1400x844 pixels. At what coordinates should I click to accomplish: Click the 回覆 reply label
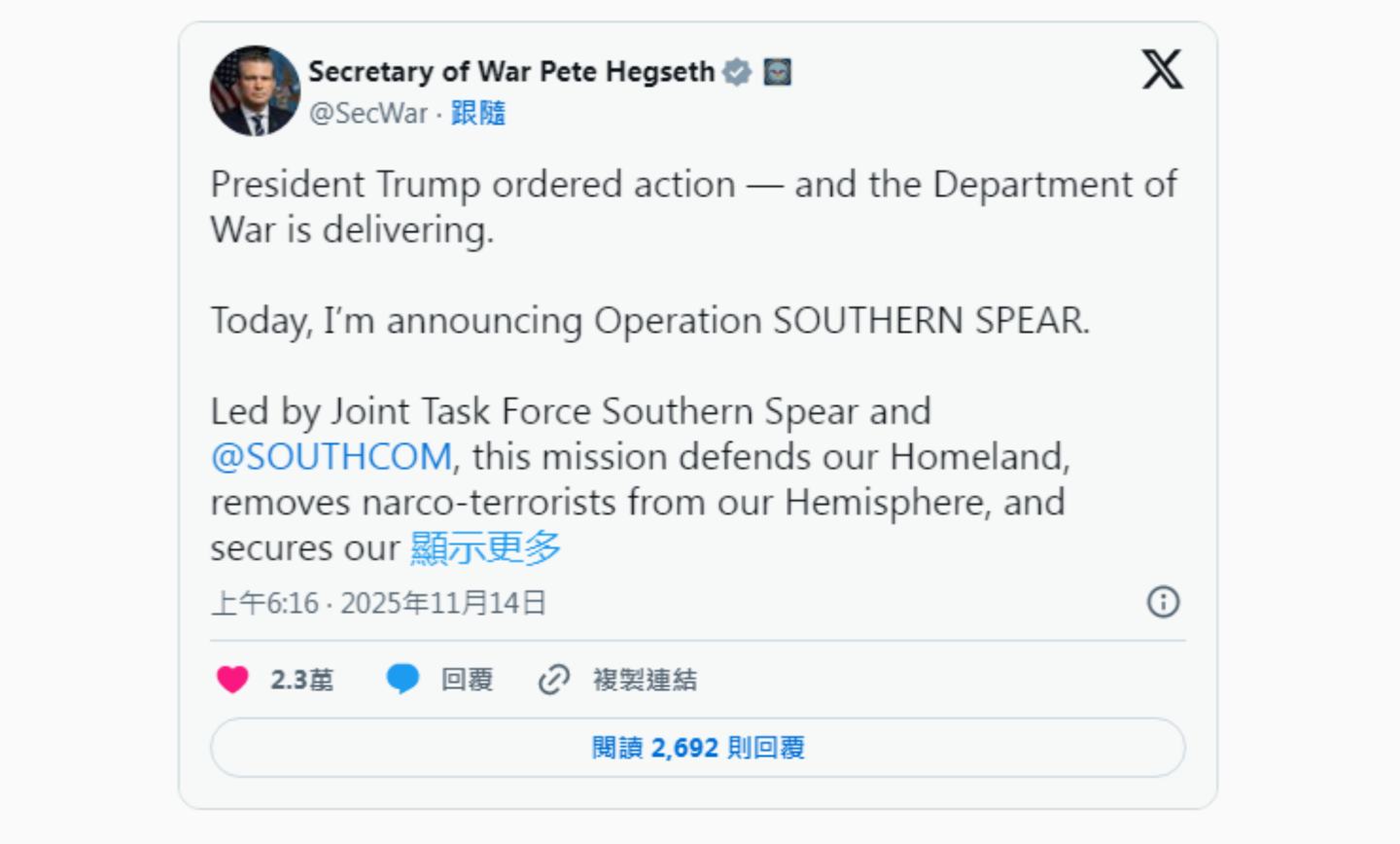coord(467,679)
